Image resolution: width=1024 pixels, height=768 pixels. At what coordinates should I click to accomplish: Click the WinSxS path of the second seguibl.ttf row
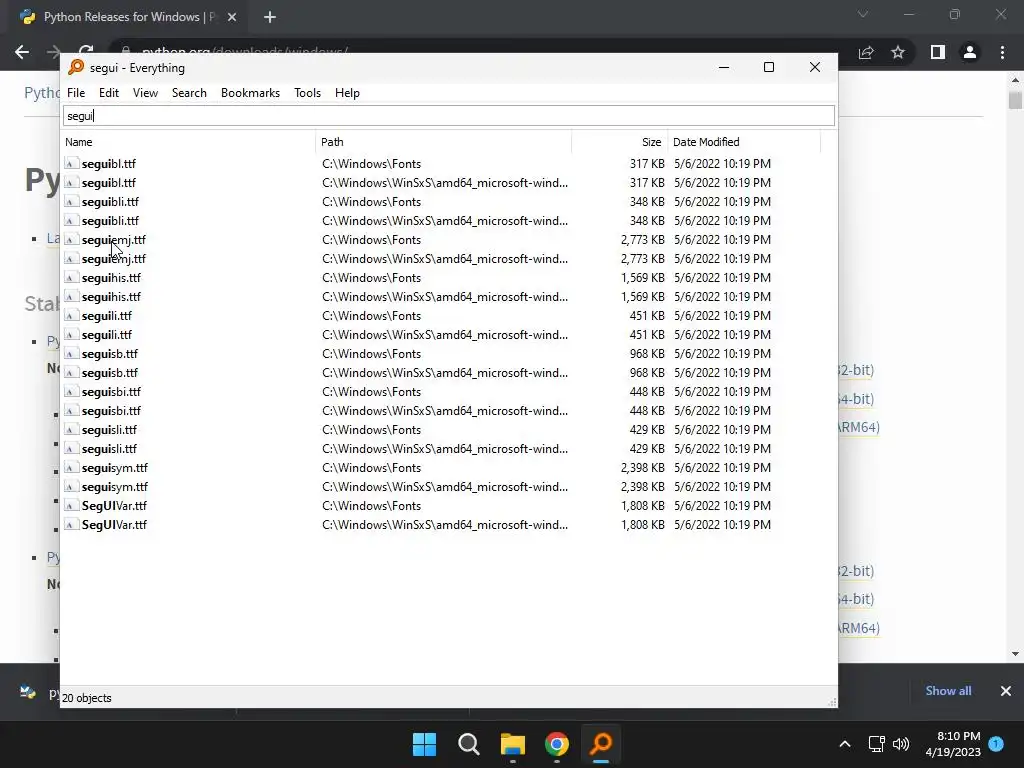445,183
